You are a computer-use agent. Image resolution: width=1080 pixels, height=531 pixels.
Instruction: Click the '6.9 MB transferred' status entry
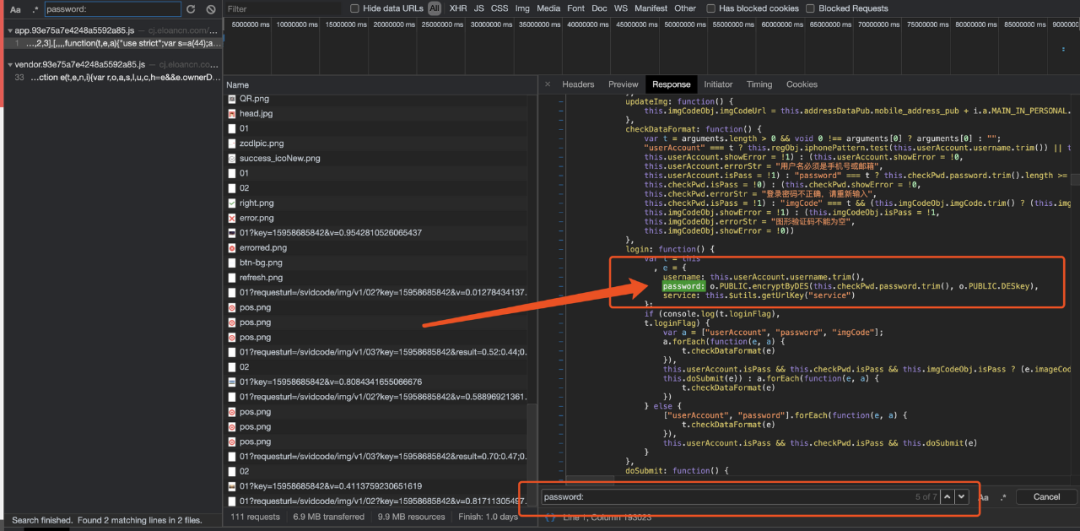tap(329, 517)
